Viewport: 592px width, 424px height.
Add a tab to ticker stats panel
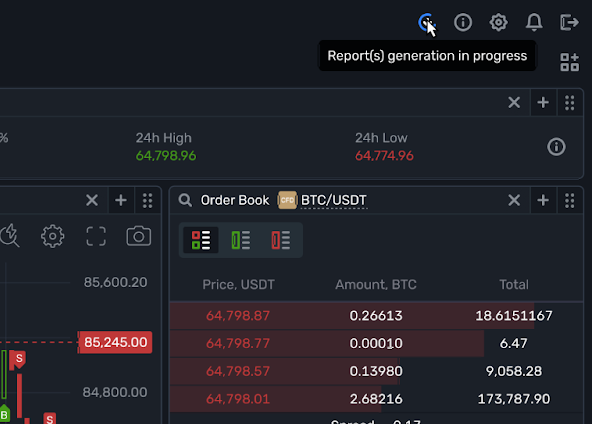(543, 102)
